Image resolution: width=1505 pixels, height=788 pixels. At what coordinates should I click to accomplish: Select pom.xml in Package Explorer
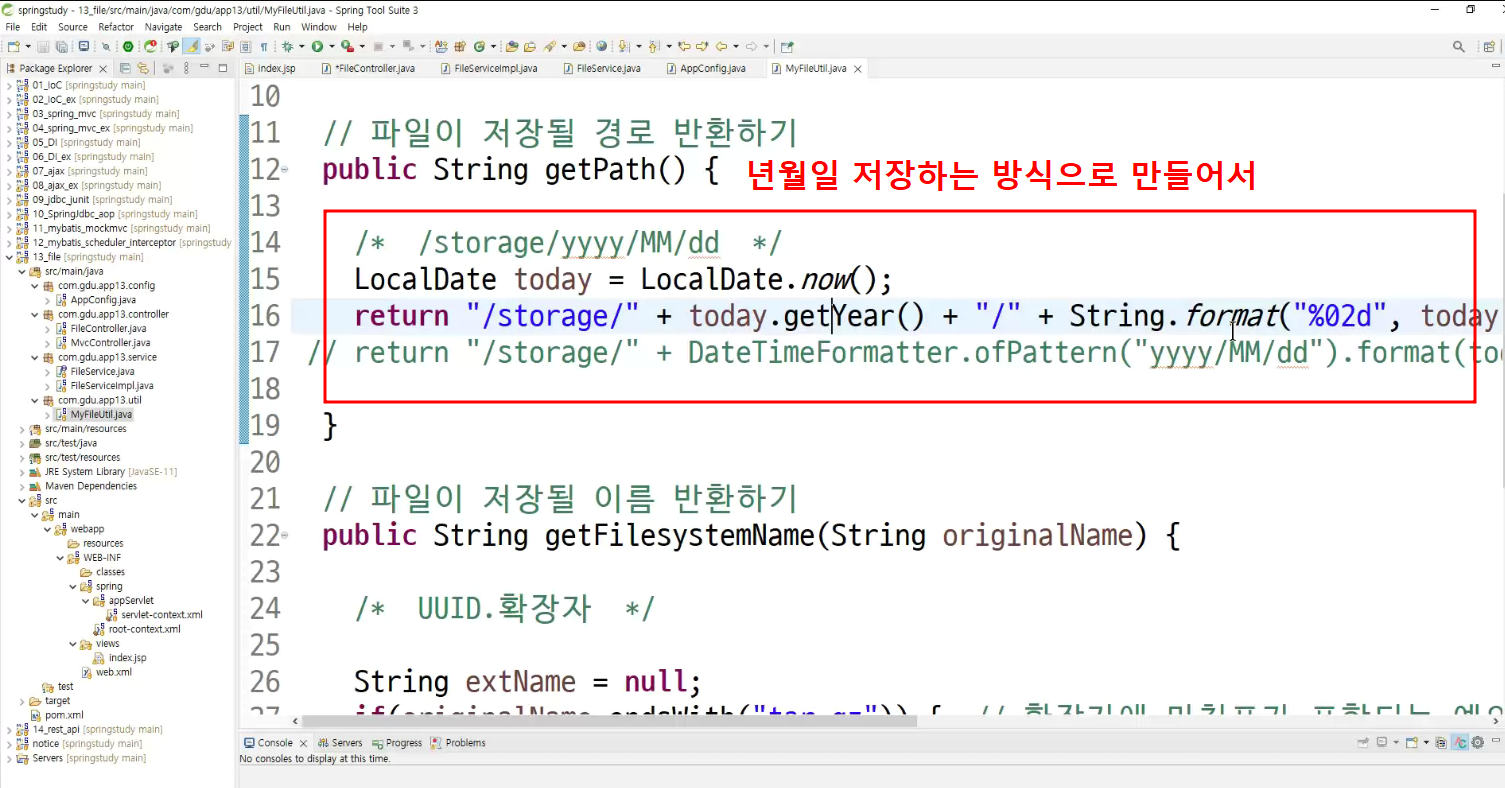56,715
